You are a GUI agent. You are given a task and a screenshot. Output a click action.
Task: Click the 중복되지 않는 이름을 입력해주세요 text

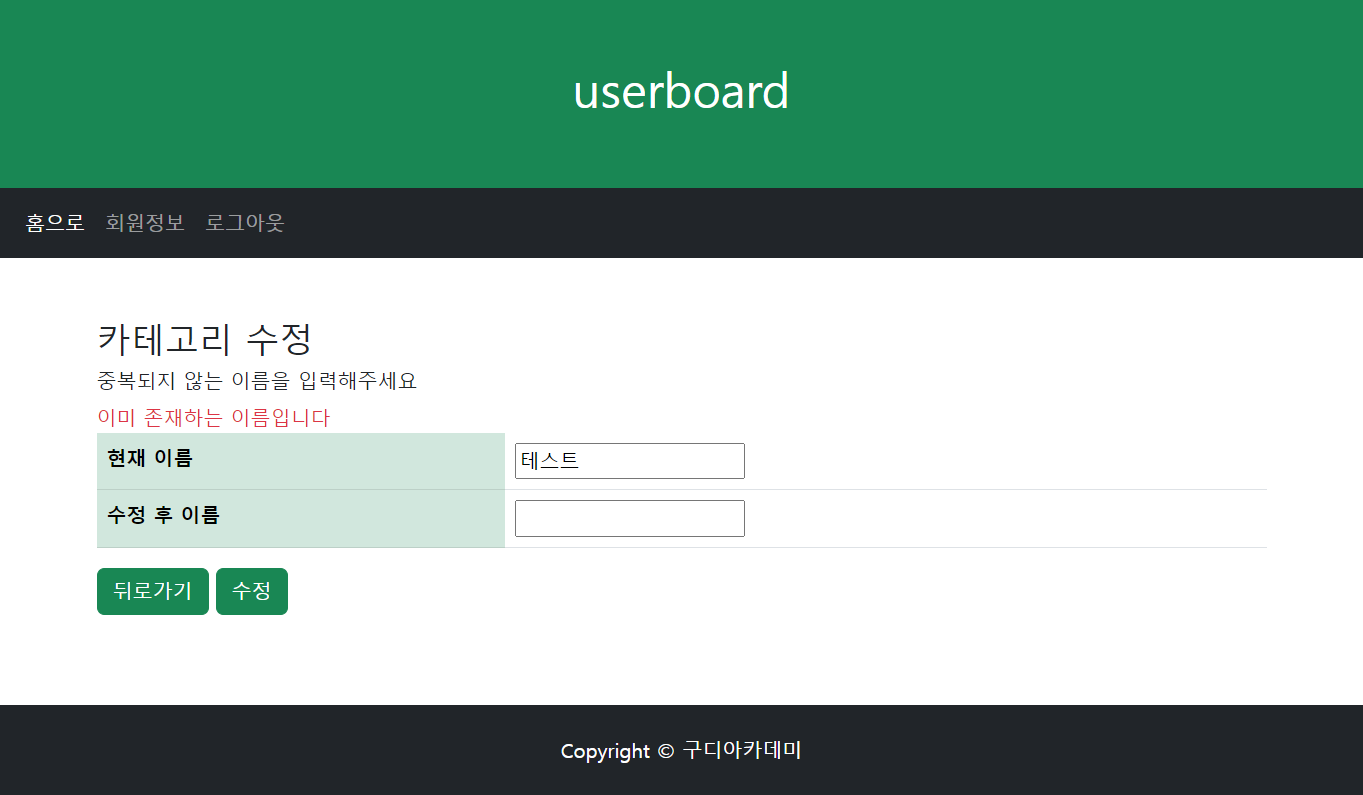pos(257,380)
